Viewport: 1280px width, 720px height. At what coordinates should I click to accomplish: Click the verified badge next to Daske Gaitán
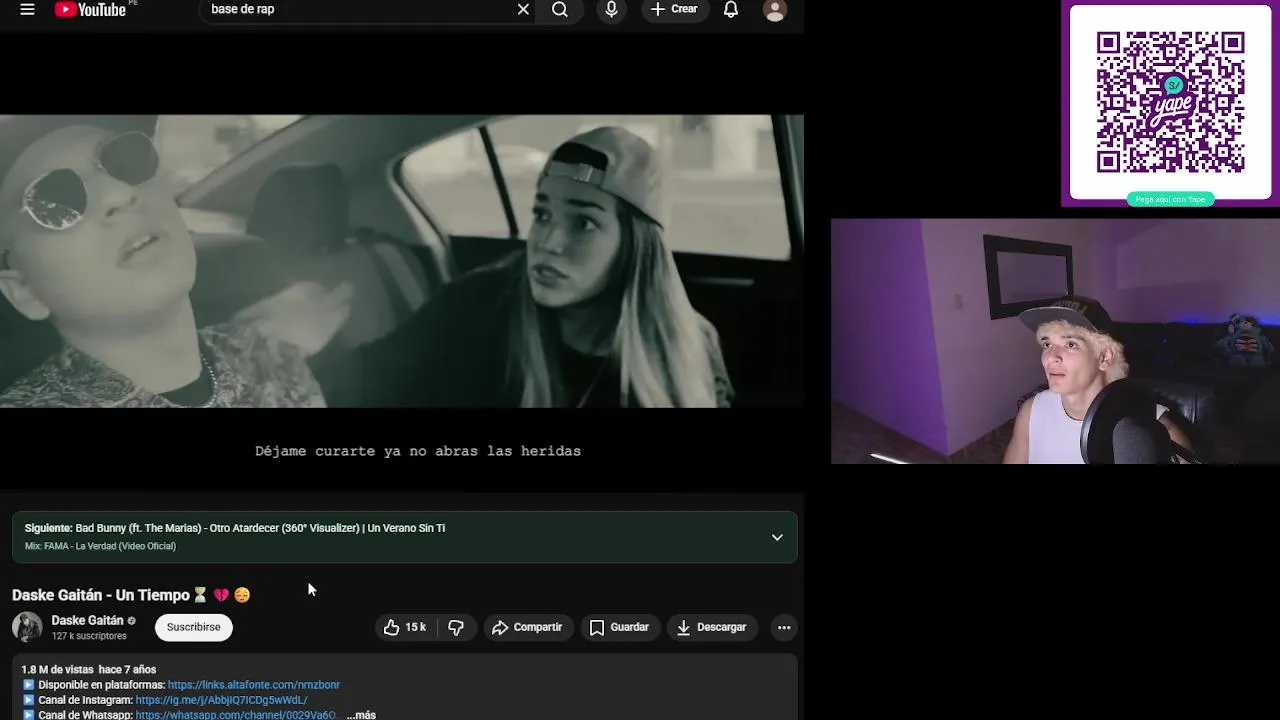pyautogui.click(x=131, y=621)
